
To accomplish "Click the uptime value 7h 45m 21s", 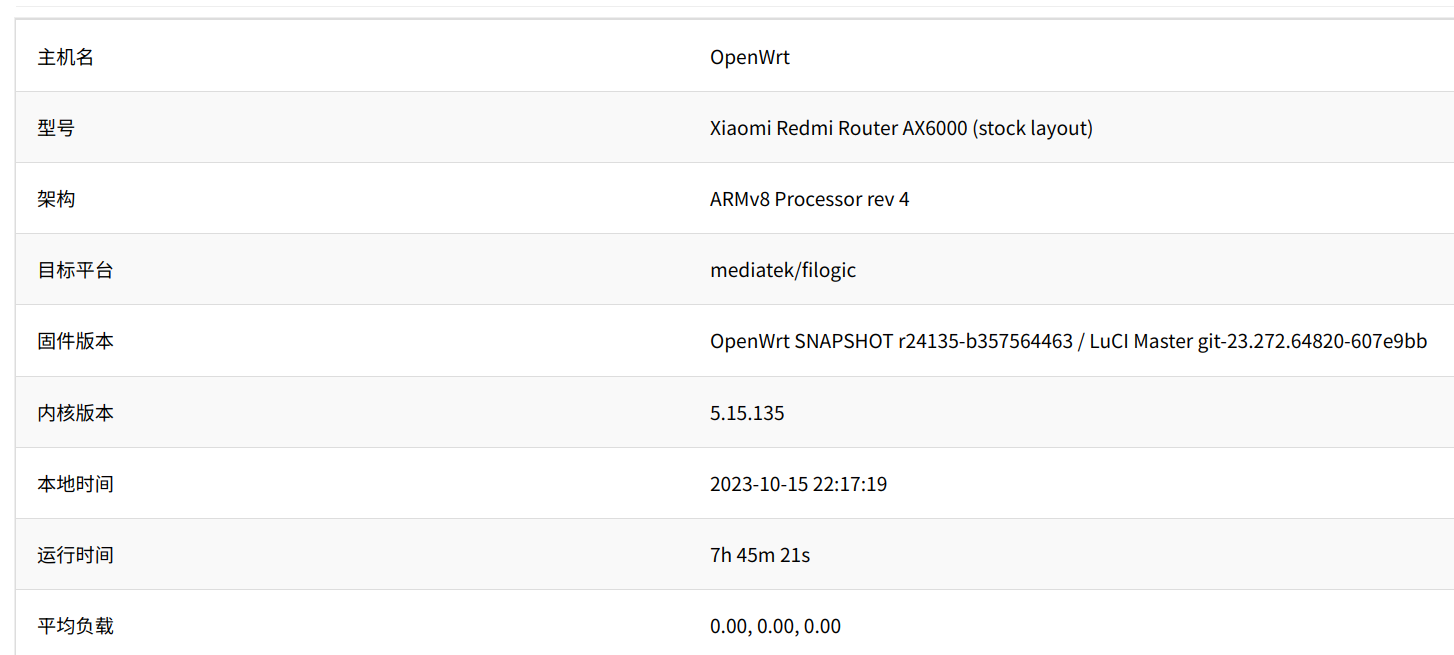I will [x=759, y=555].
